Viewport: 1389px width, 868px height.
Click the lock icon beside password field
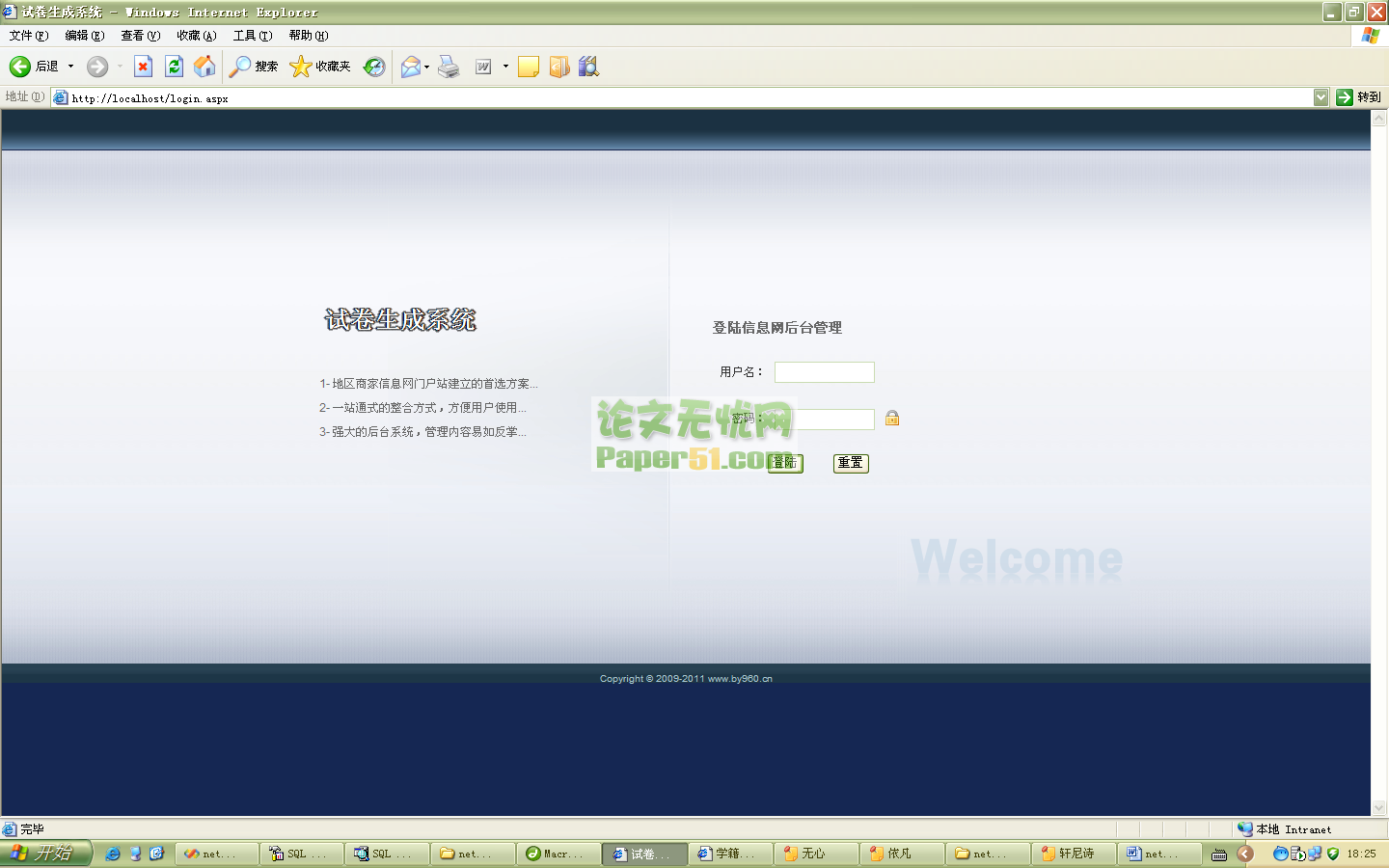tap(892, 418)
